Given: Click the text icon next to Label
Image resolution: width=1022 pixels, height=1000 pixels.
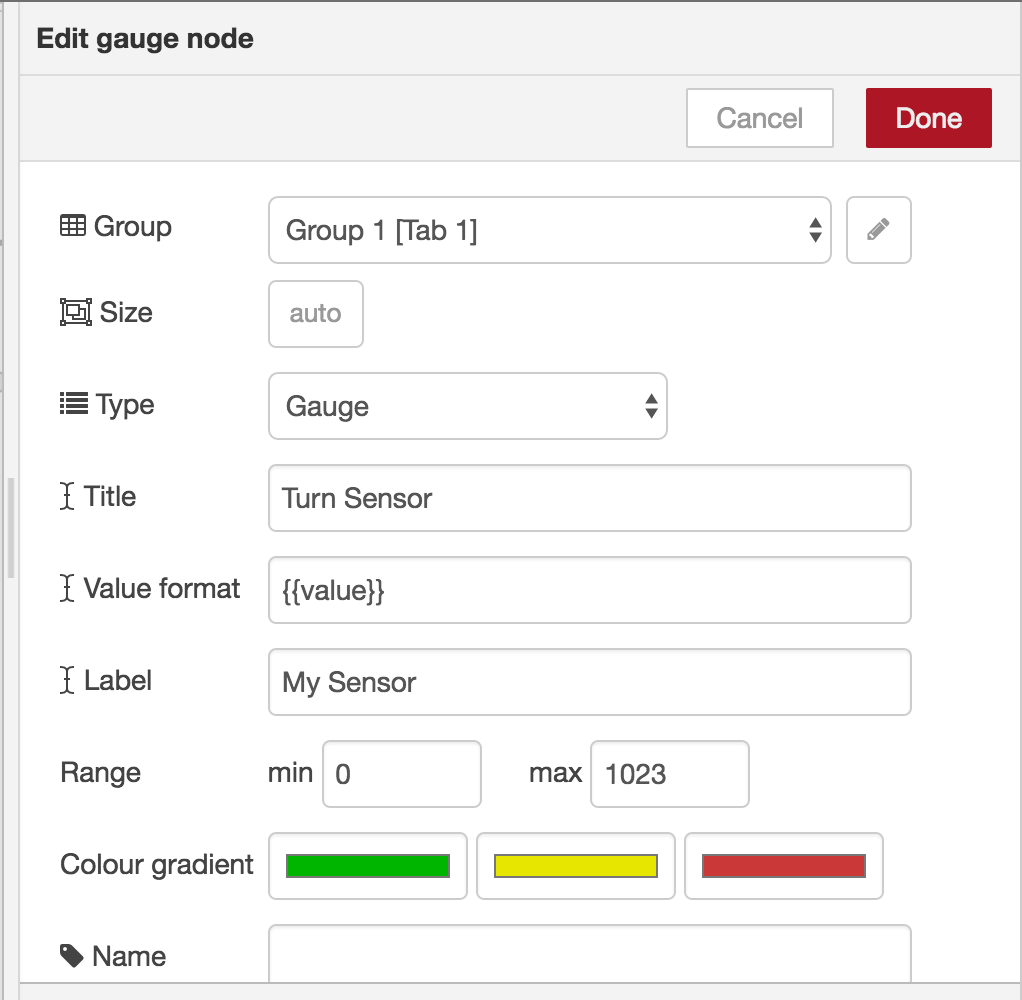Looking at the screenshot, I should coord(66,681).
